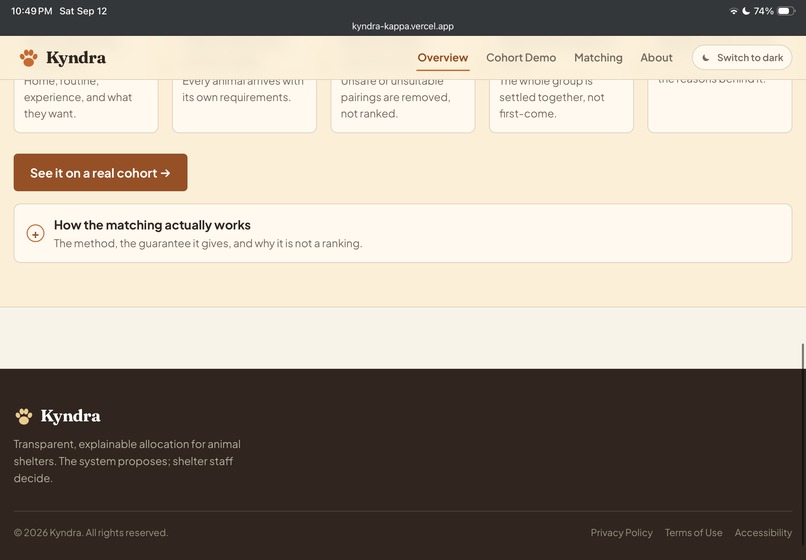The height and width of the screenshot is (560, 806).
Task: Click the card reading 'settled together, not first-come.'
Action: coord(561,106)
